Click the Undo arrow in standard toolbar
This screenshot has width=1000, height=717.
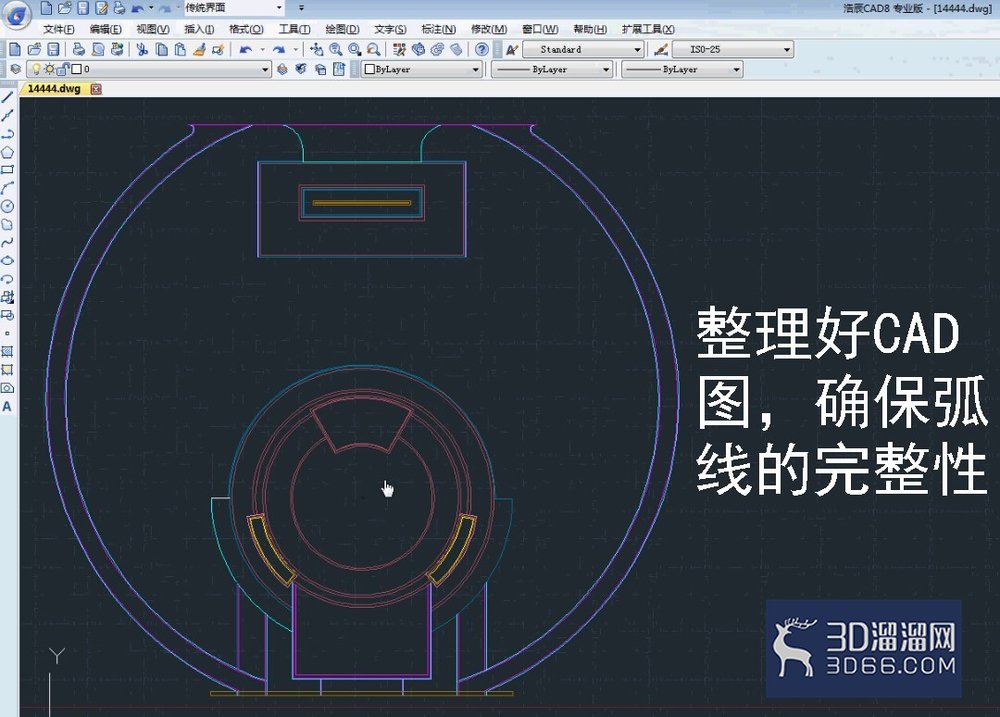pyautogui.click(x=246, y=49)
